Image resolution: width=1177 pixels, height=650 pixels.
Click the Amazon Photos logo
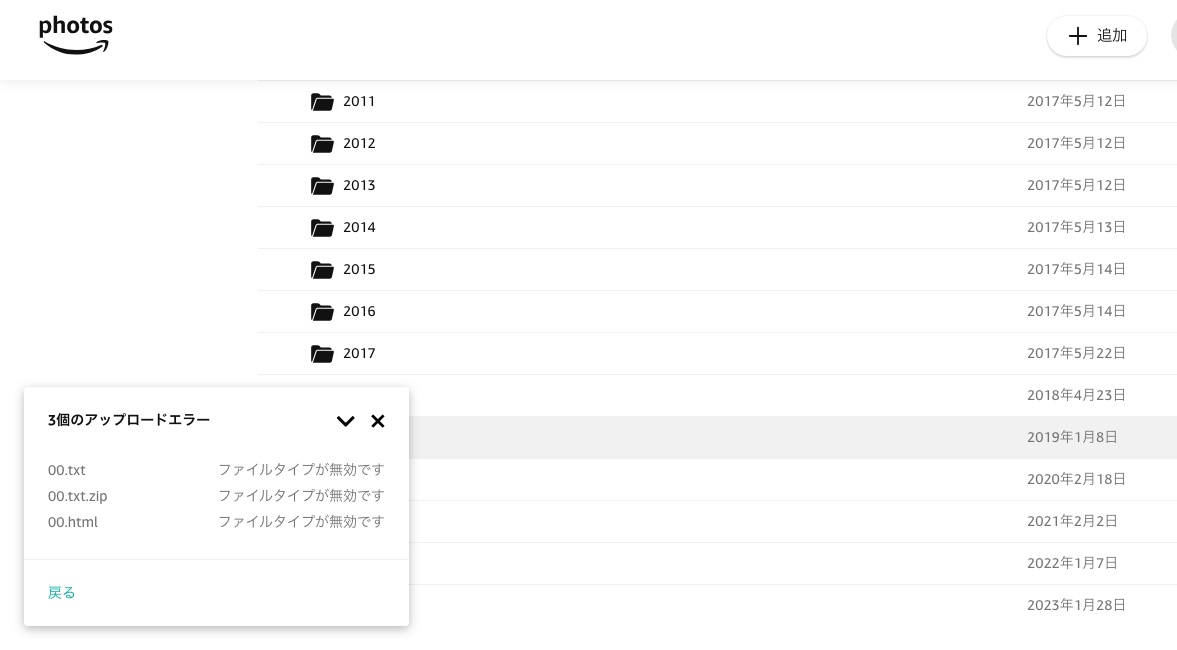click(x=76, y=35)
